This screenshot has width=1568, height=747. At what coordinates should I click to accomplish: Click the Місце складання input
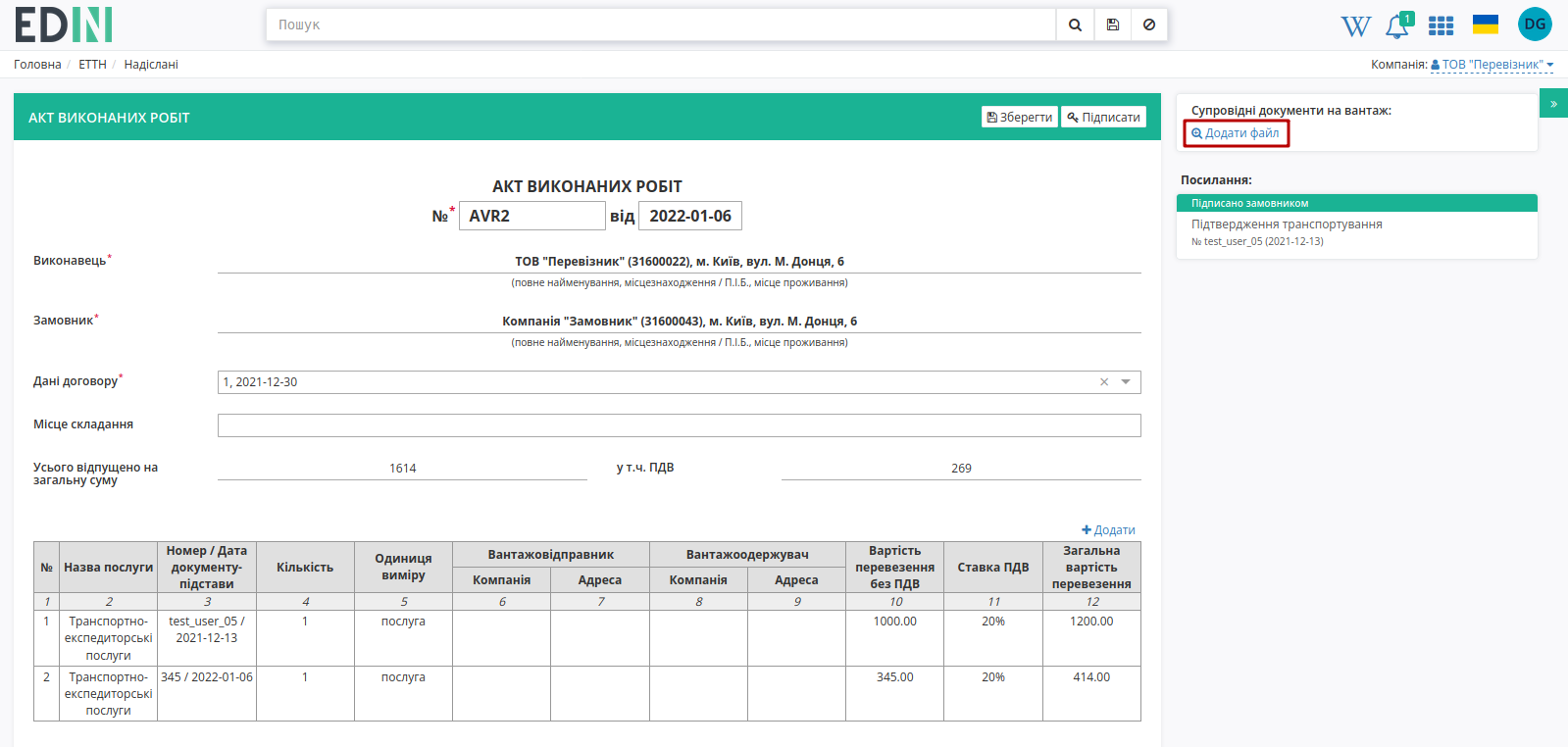pyautogui.click(x=679, y=425)
